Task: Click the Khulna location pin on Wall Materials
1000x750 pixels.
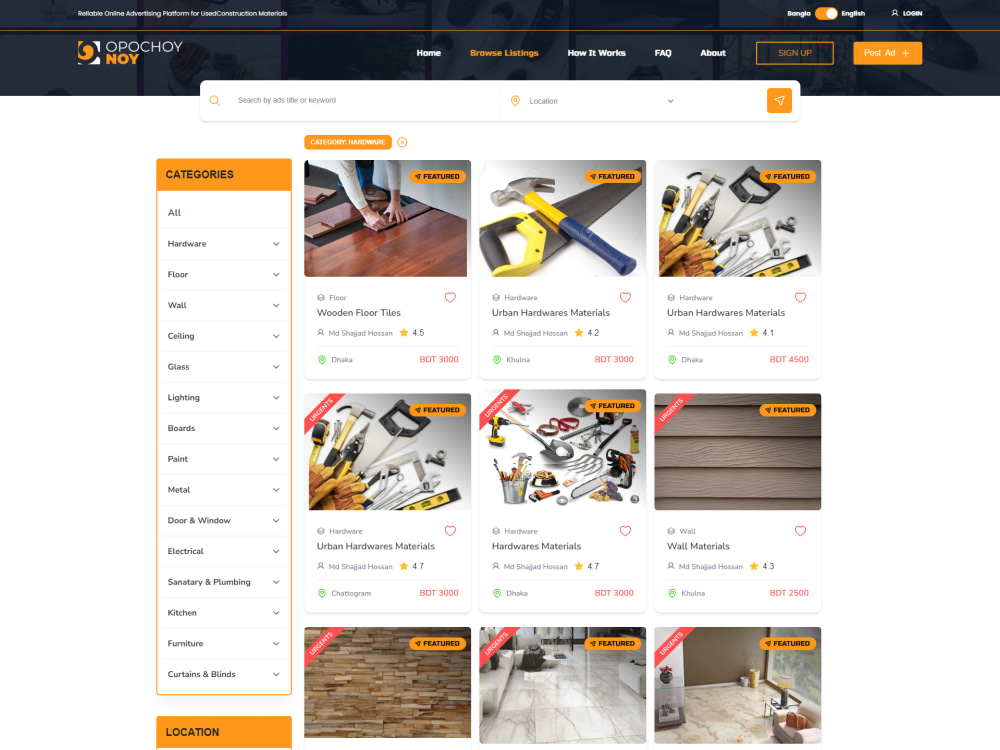Action: click(672, 593)
